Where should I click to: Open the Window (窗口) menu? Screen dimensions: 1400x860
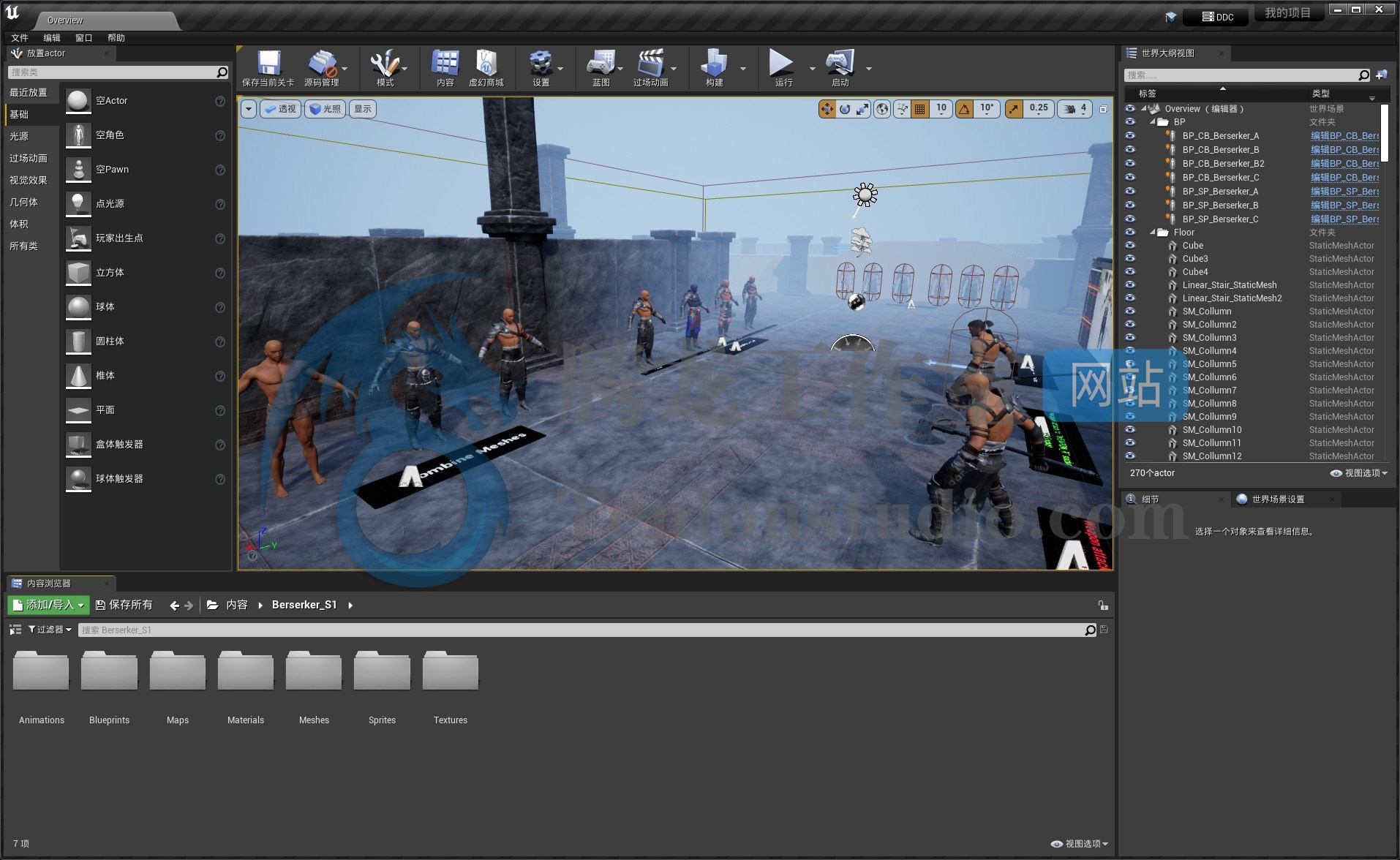(x=84, y=38)
